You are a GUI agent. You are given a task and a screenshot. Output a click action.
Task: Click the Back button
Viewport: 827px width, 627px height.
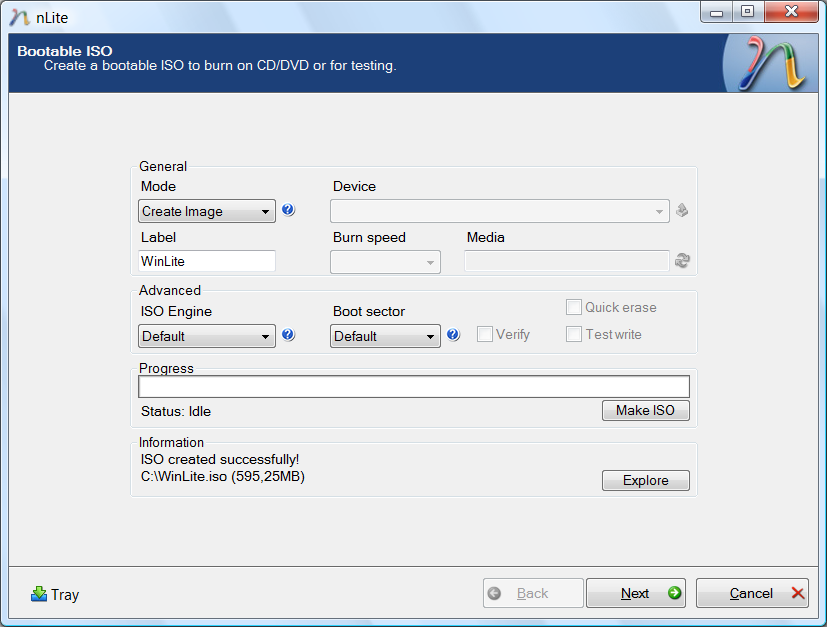533,593
